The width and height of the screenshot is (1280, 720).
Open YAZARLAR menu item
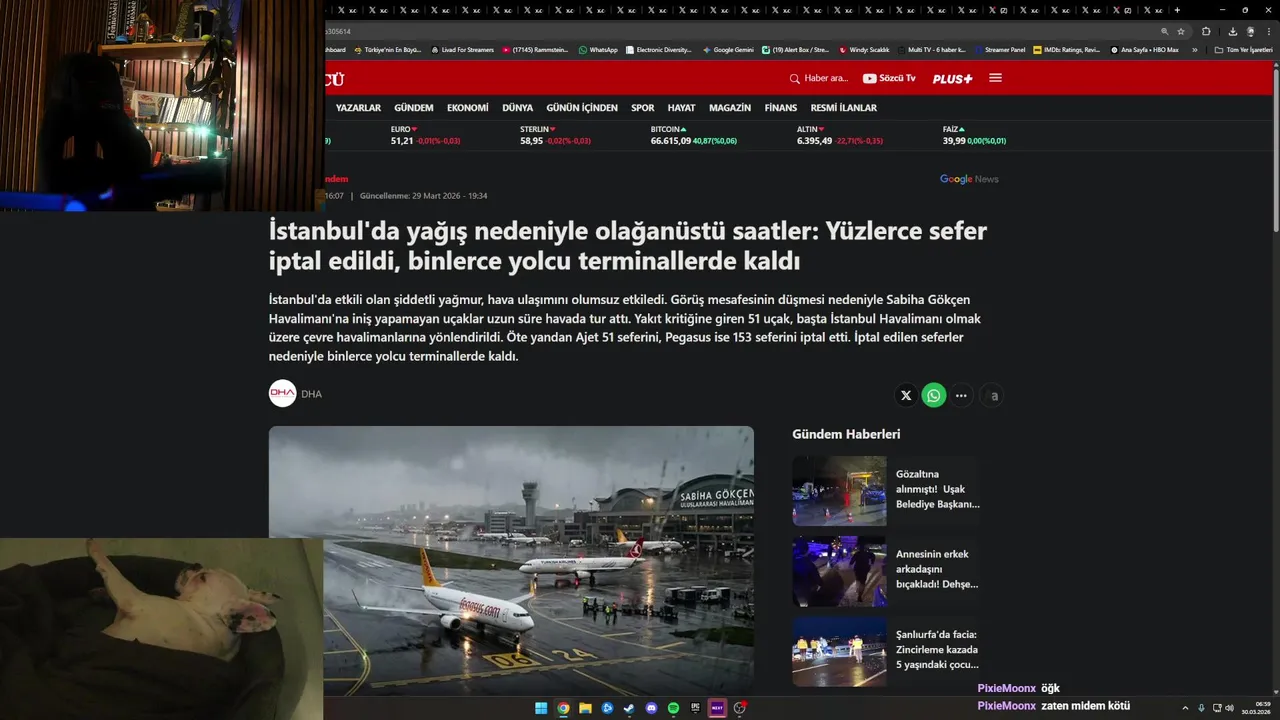point(358,108)
